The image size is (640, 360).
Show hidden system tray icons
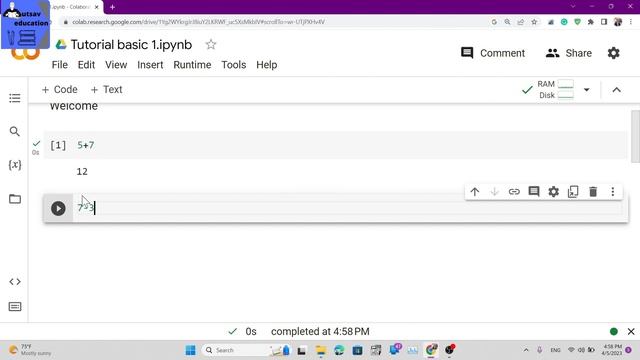coord(526,350)
